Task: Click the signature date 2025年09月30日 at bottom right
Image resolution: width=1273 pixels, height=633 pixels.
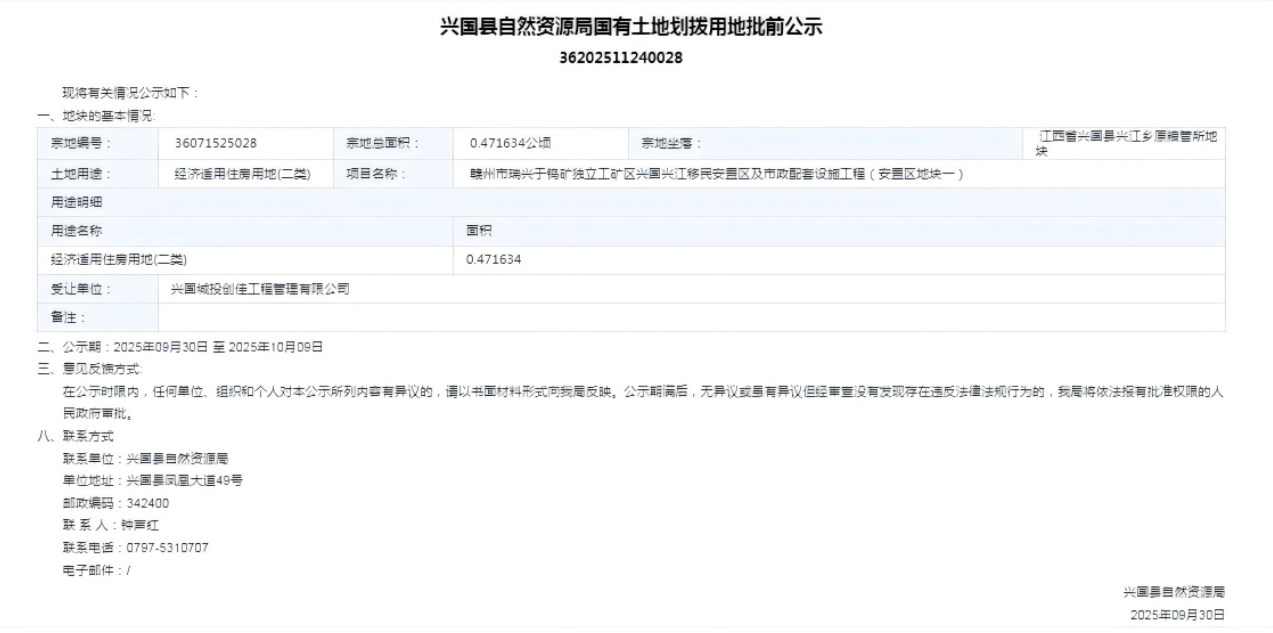Action: click(x=1177, y=615)
